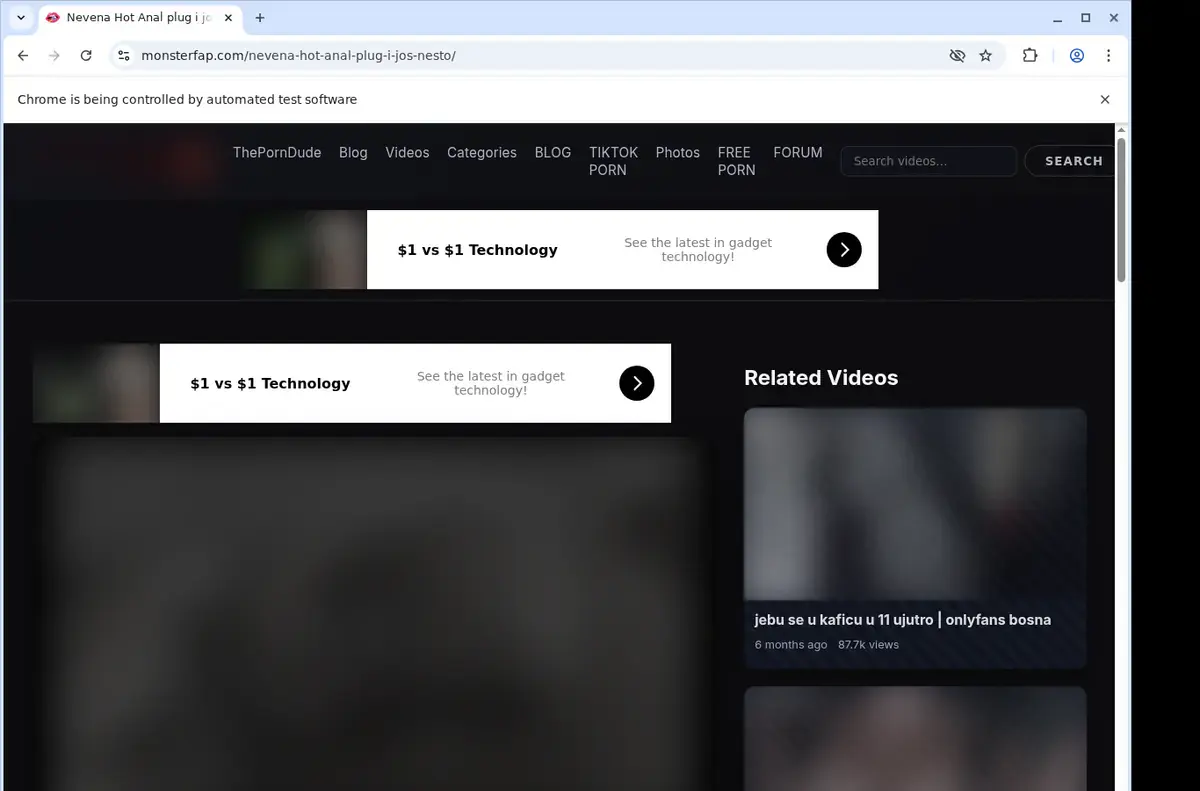
Task: Open a new browser tab
Action: [260, 17]
